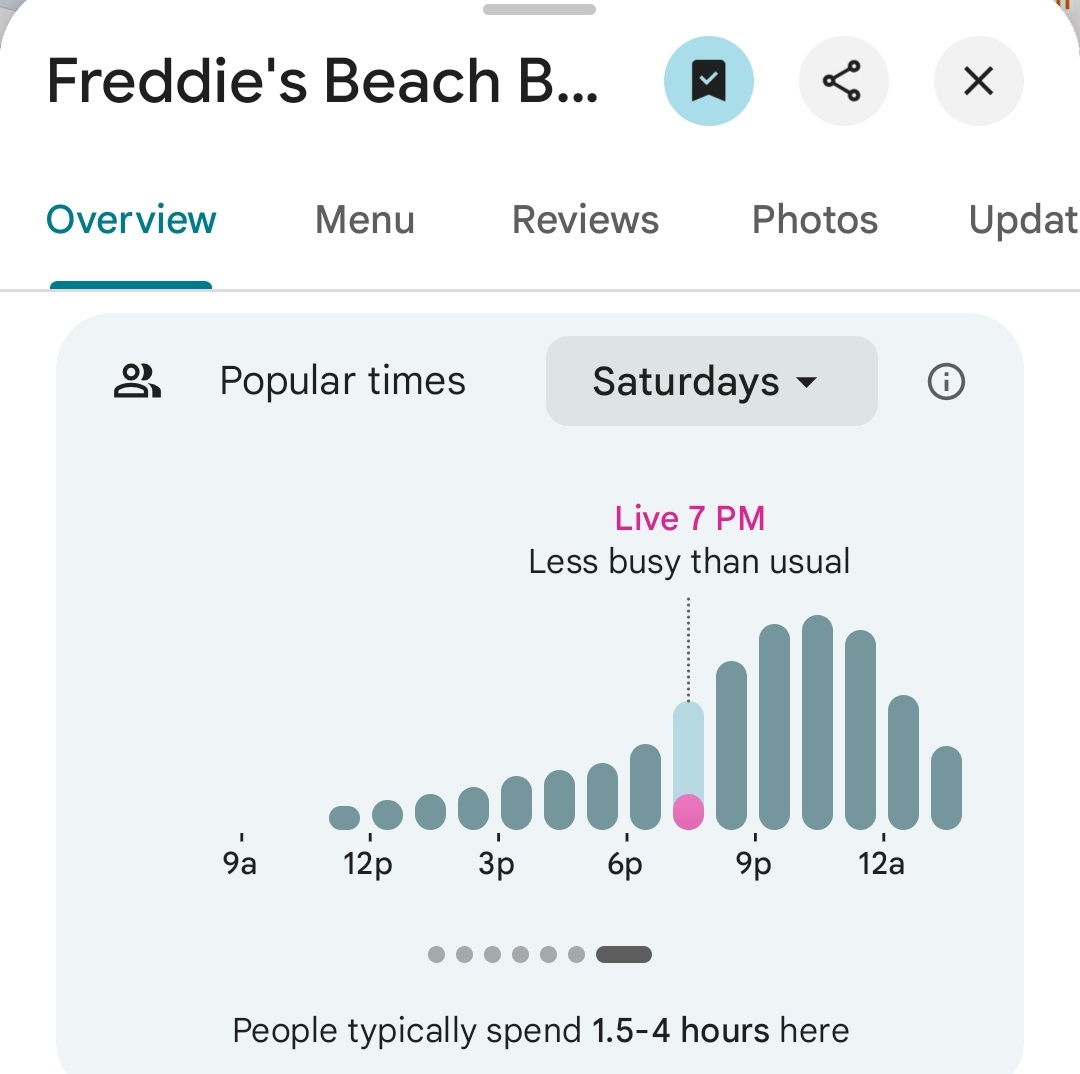1080x1074 pixels.
Task: Switch to the Reviews tab
Action: pyautogui.click(x=585, y=220)
